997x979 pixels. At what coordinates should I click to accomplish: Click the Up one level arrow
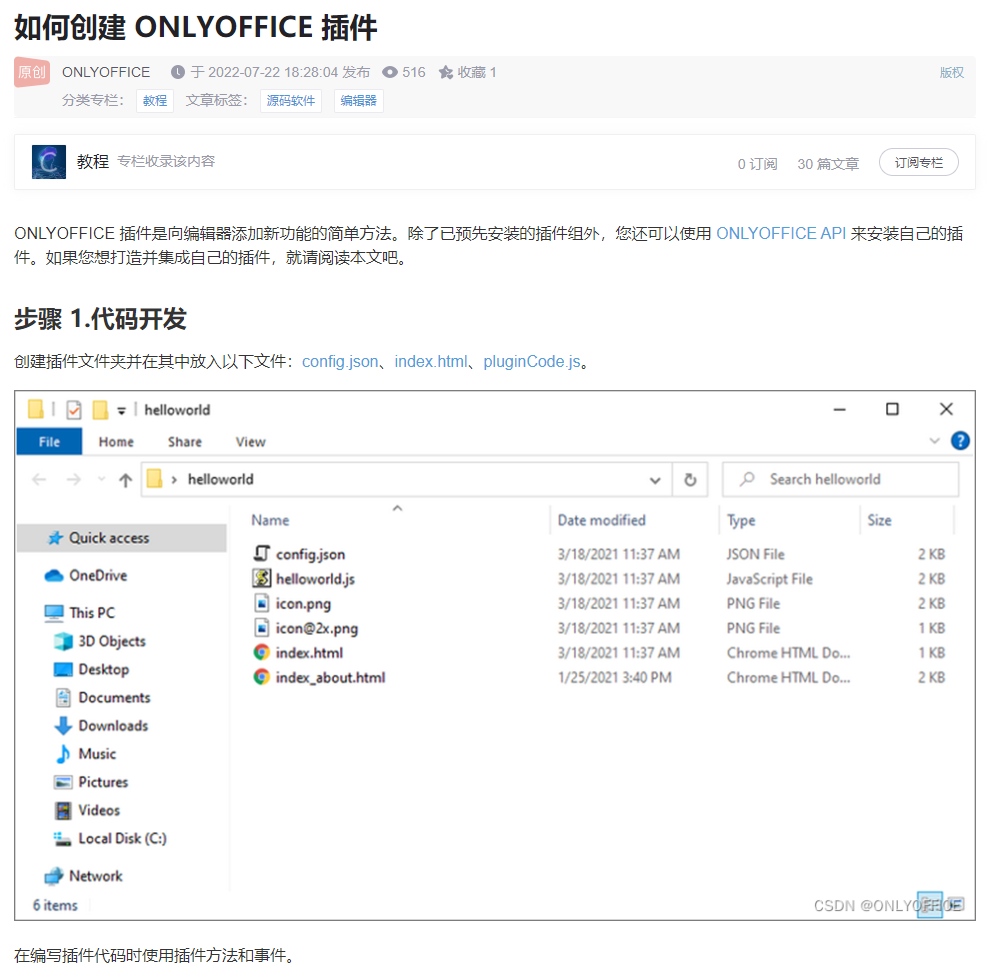(x=126, y=481)
